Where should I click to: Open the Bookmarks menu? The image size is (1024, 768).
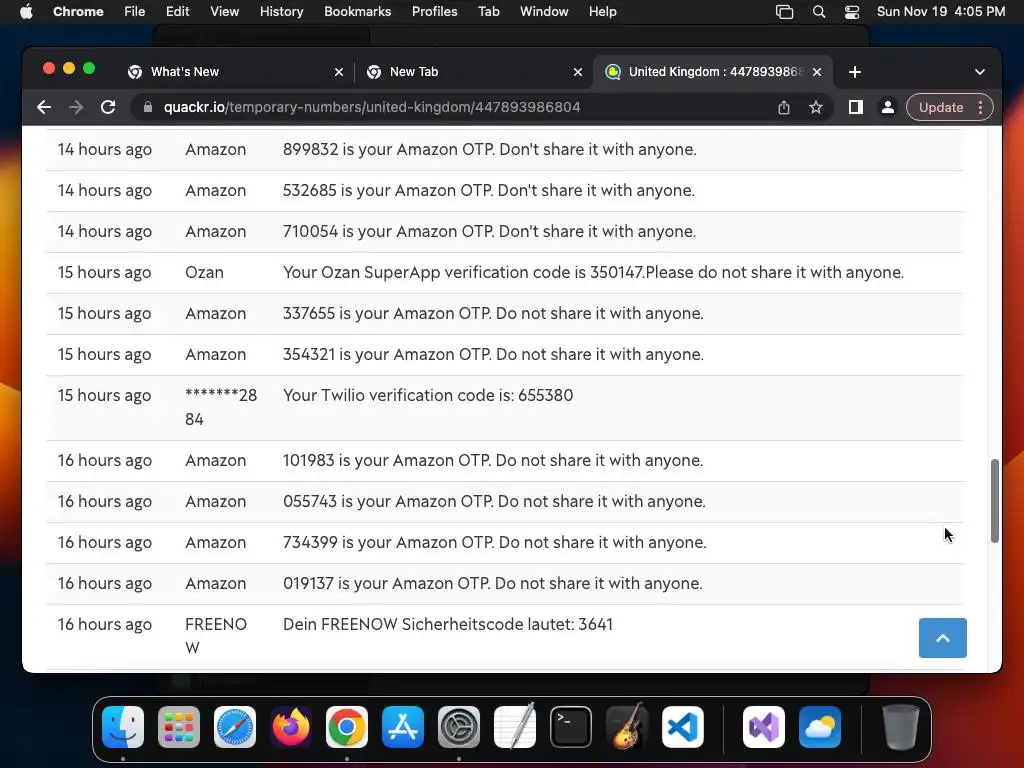coord(357,12)
